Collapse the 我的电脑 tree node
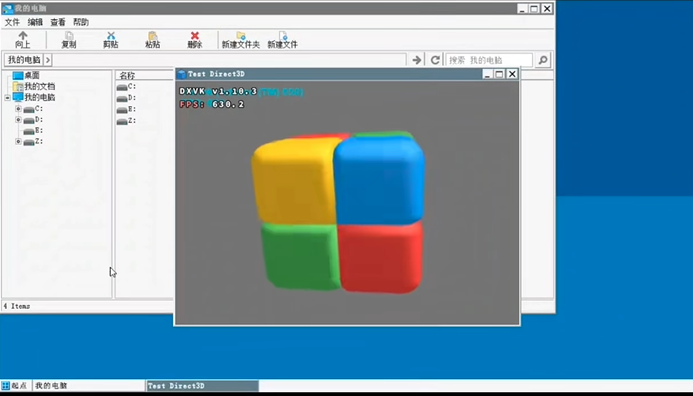 [8, 97]
